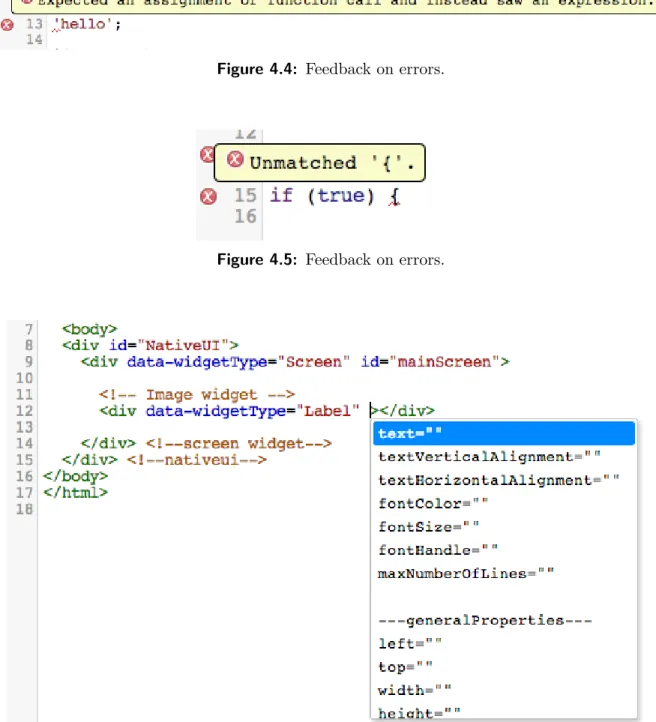Viewport: 656px width, 722px height.
Task: Click the squiggled opening brace on line 15
Action: point(395,197)
